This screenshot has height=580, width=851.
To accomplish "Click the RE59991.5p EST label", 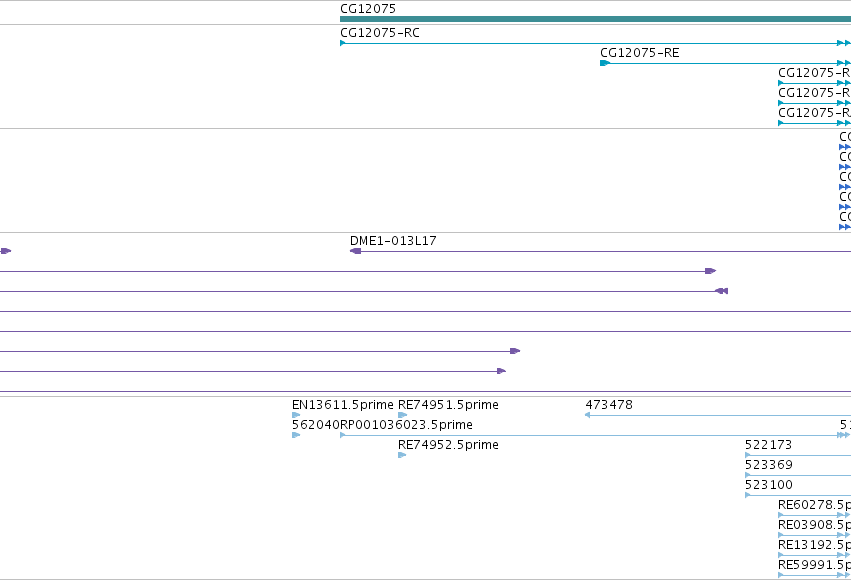I will click(x=814, y=565).
